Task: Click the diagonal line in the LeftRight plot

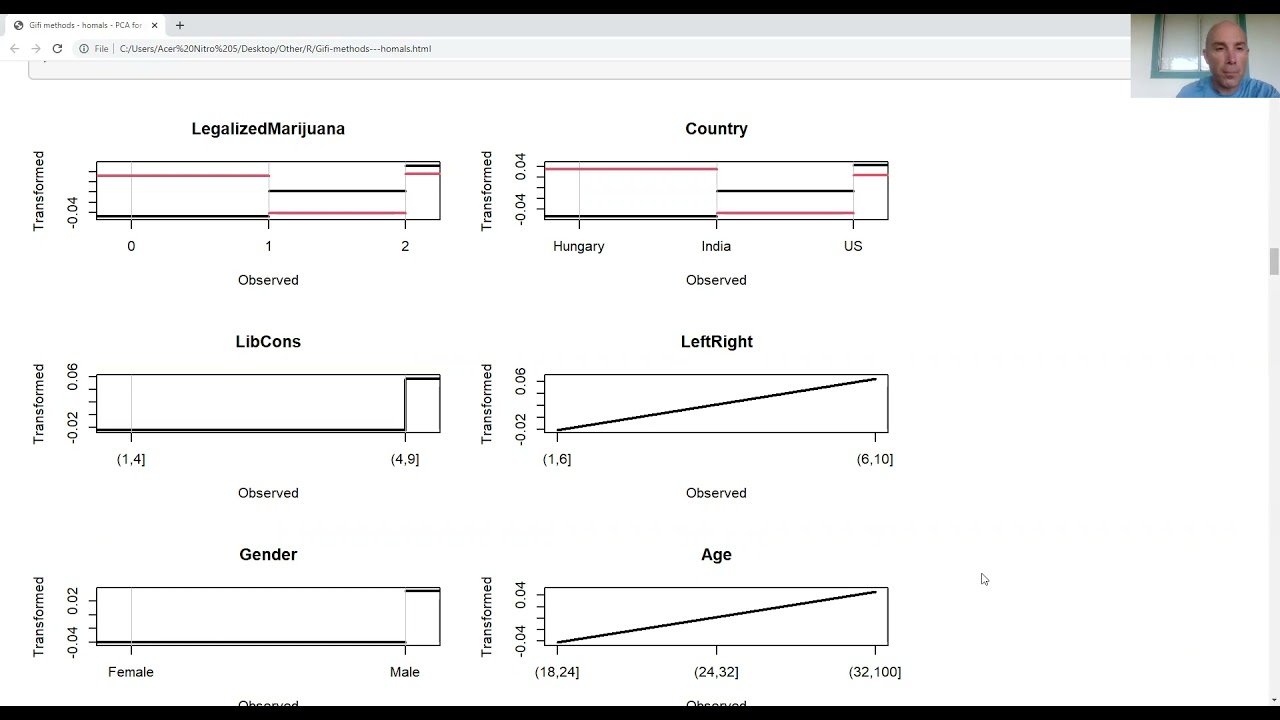Action: [x=716, y=404]
